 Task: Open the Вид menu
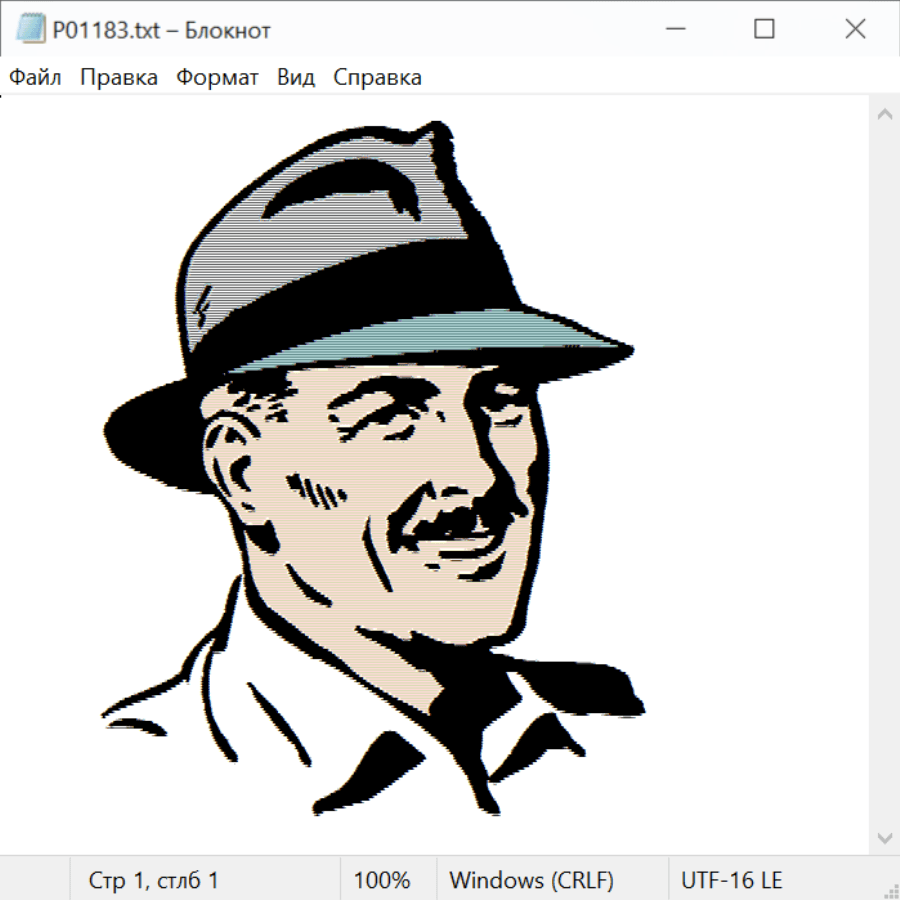click(x=296, y=78)
